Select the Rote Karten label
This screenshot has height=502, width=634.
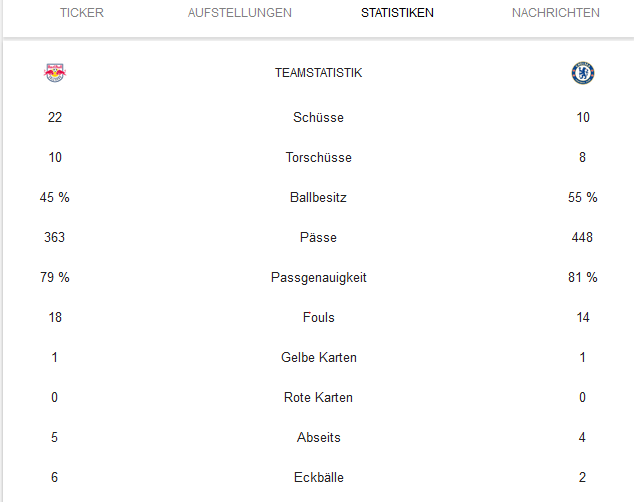click(319, 397)
